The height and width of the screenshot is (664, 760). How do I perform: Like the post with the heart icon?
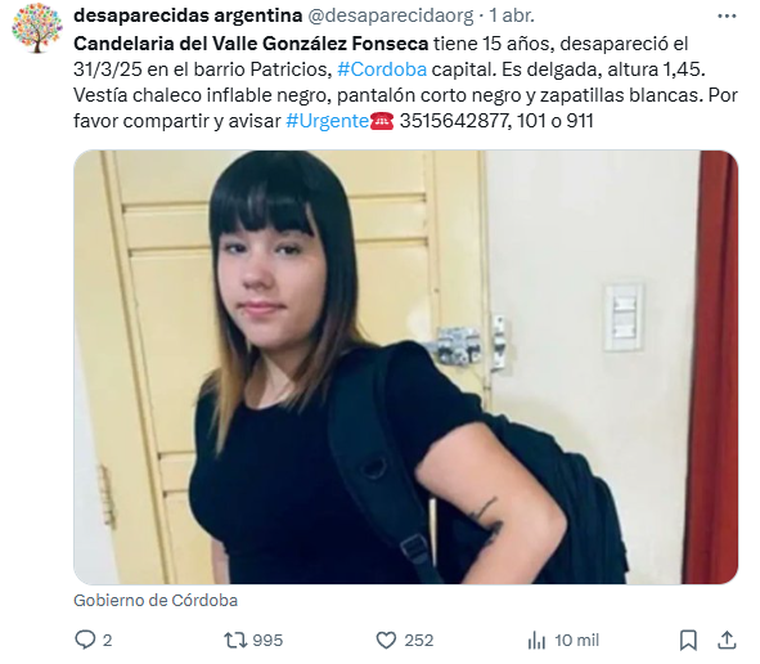pyautogui.click(x=386, y=640)
